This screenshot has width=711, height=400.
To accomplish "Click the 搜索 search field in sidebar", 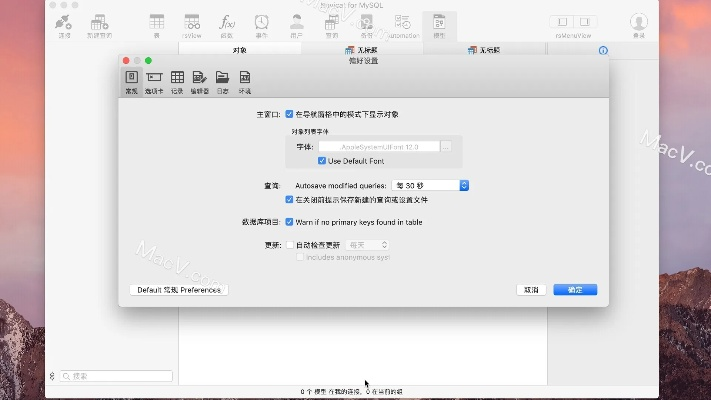I will pyautogui.click(x=116, y=376).
